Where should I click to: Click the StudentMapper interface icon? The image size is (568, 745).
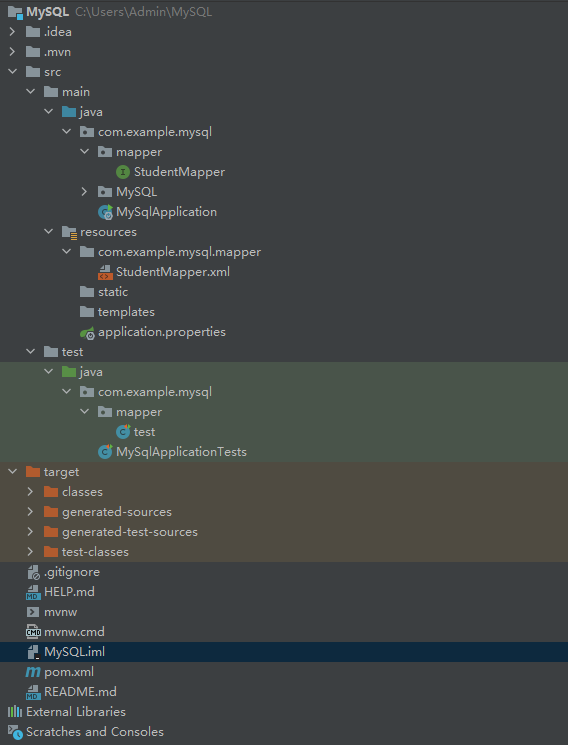click(123, 172)
